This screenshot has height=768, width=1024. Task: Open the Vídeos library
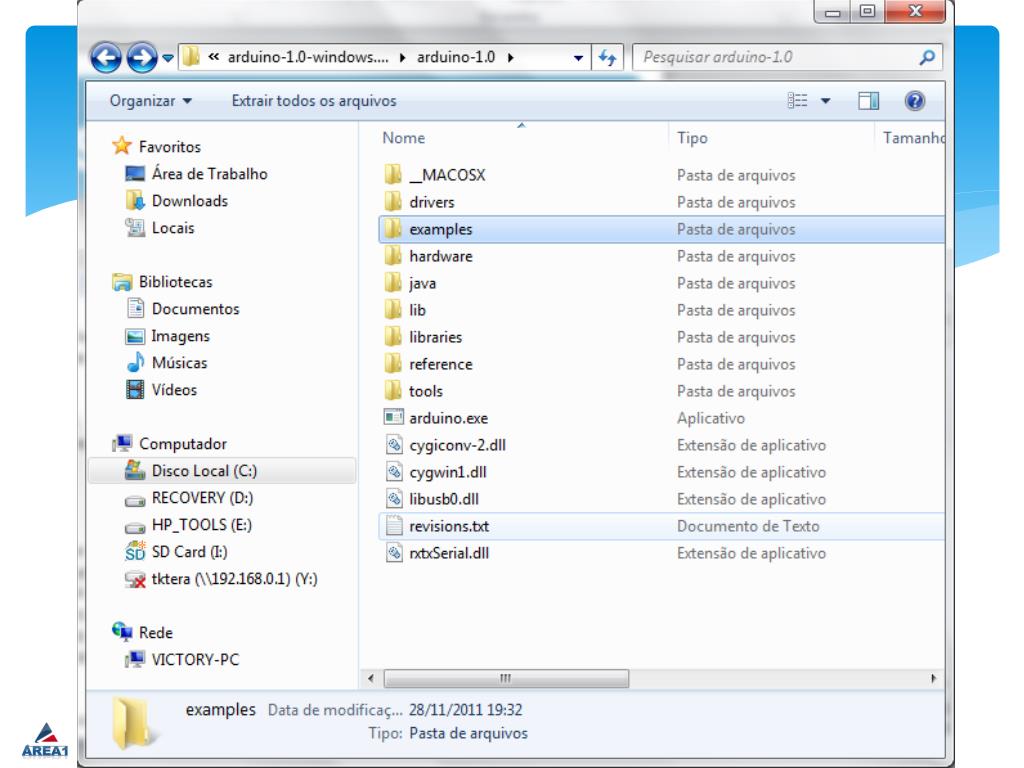[174, 390]
